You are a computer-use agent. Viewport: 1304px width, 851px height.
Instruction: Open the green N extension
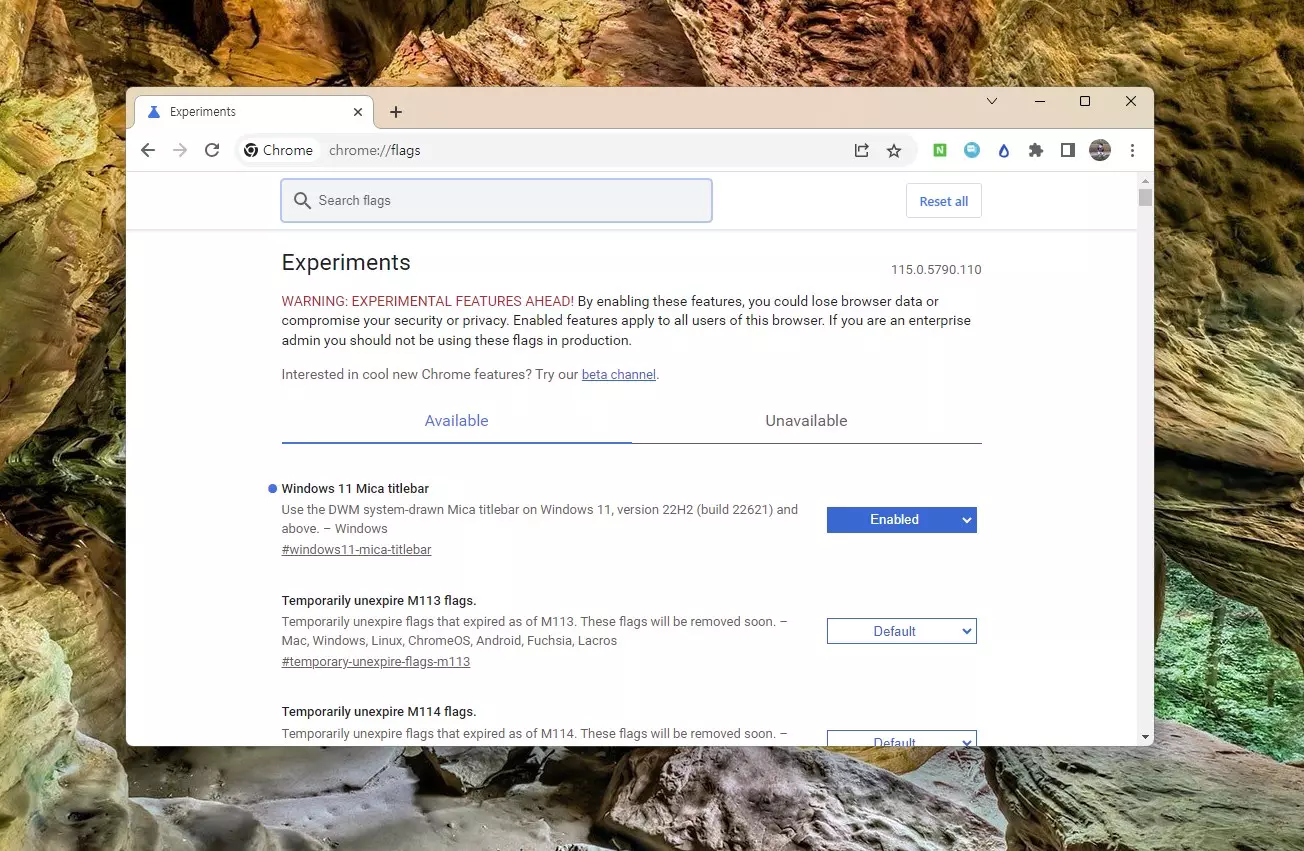tap(940, 150)
